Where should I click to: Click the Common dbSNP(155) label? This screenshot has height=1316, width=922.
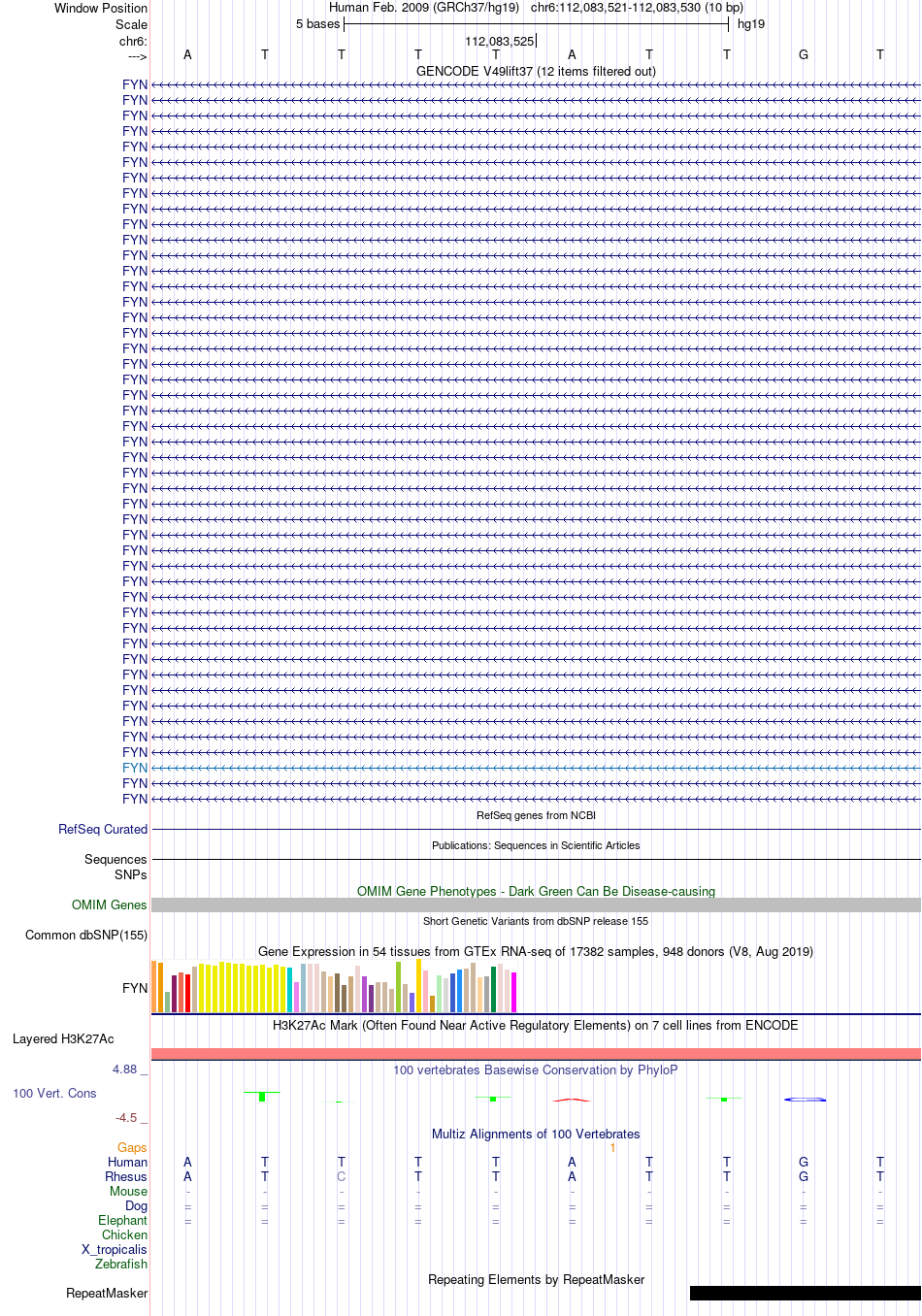pyautogui.click(x=86, y=935)
